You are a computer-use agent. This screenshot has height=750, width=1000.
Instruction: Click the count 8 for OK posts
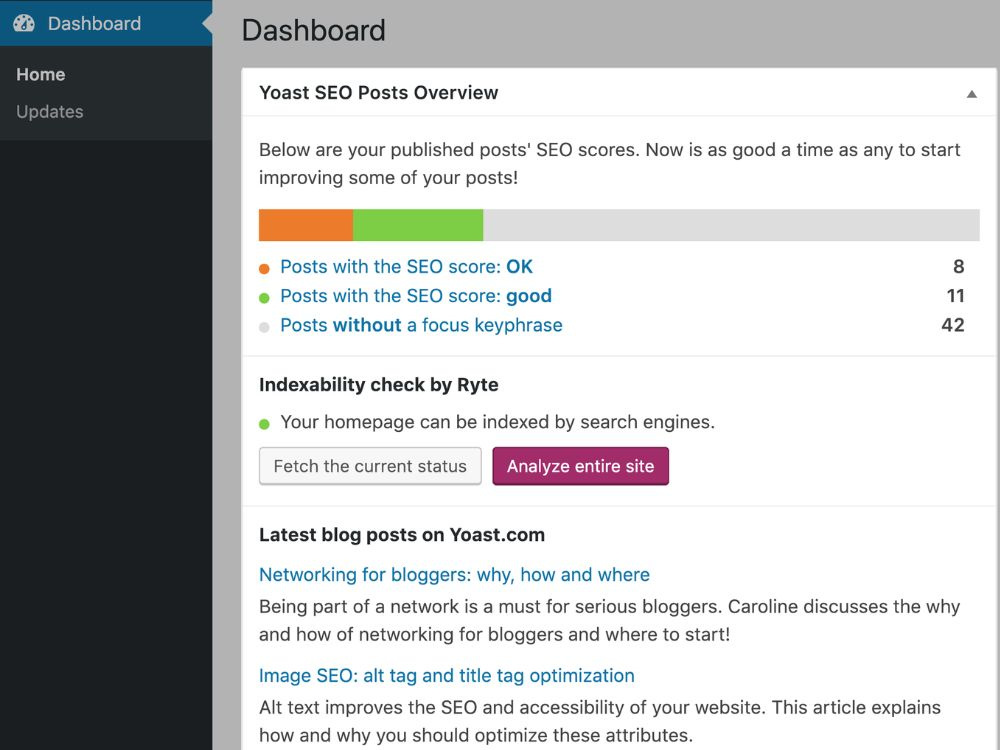(x=959, y=267)
